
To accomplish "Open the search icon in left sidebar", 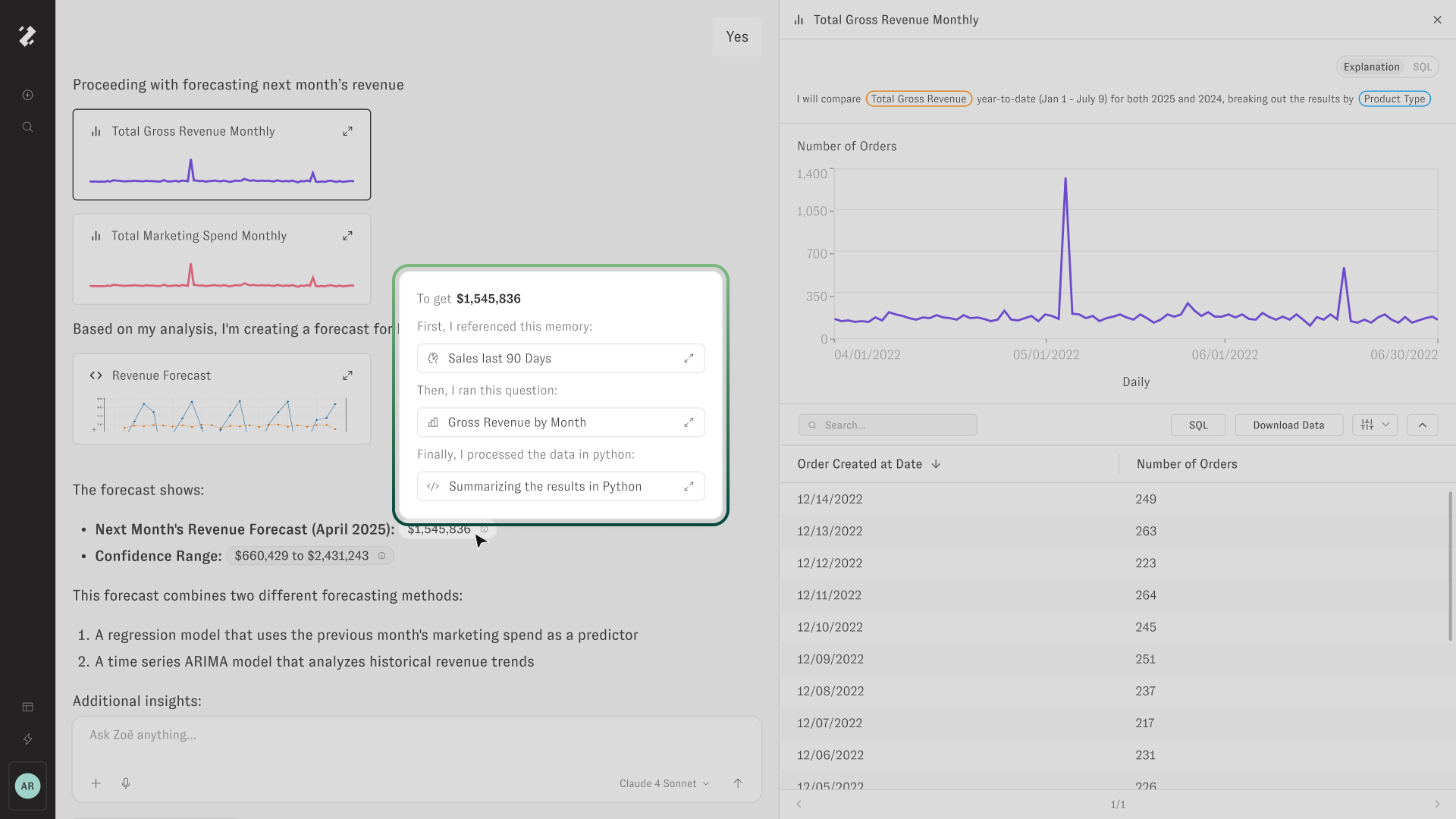I will [x=28, y=127].
